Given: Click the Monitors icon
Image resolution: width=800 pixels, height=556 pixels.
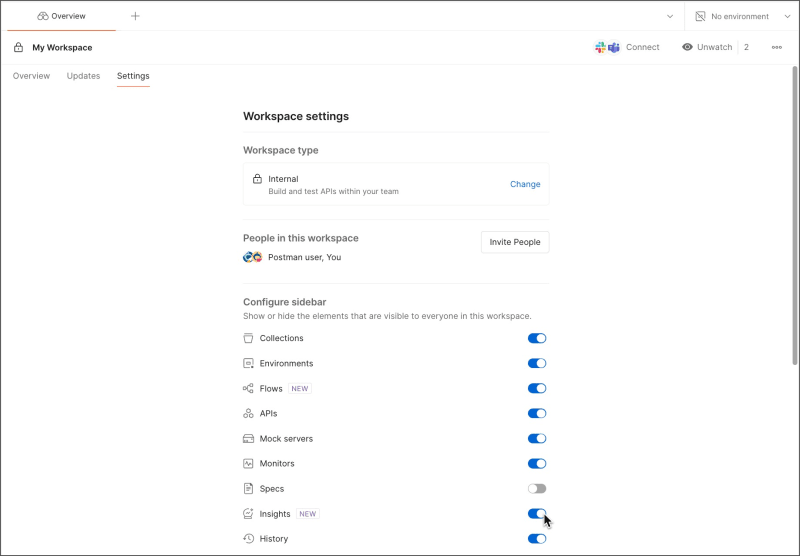Looking at the screenshot, I should click(x=249, y=463).
